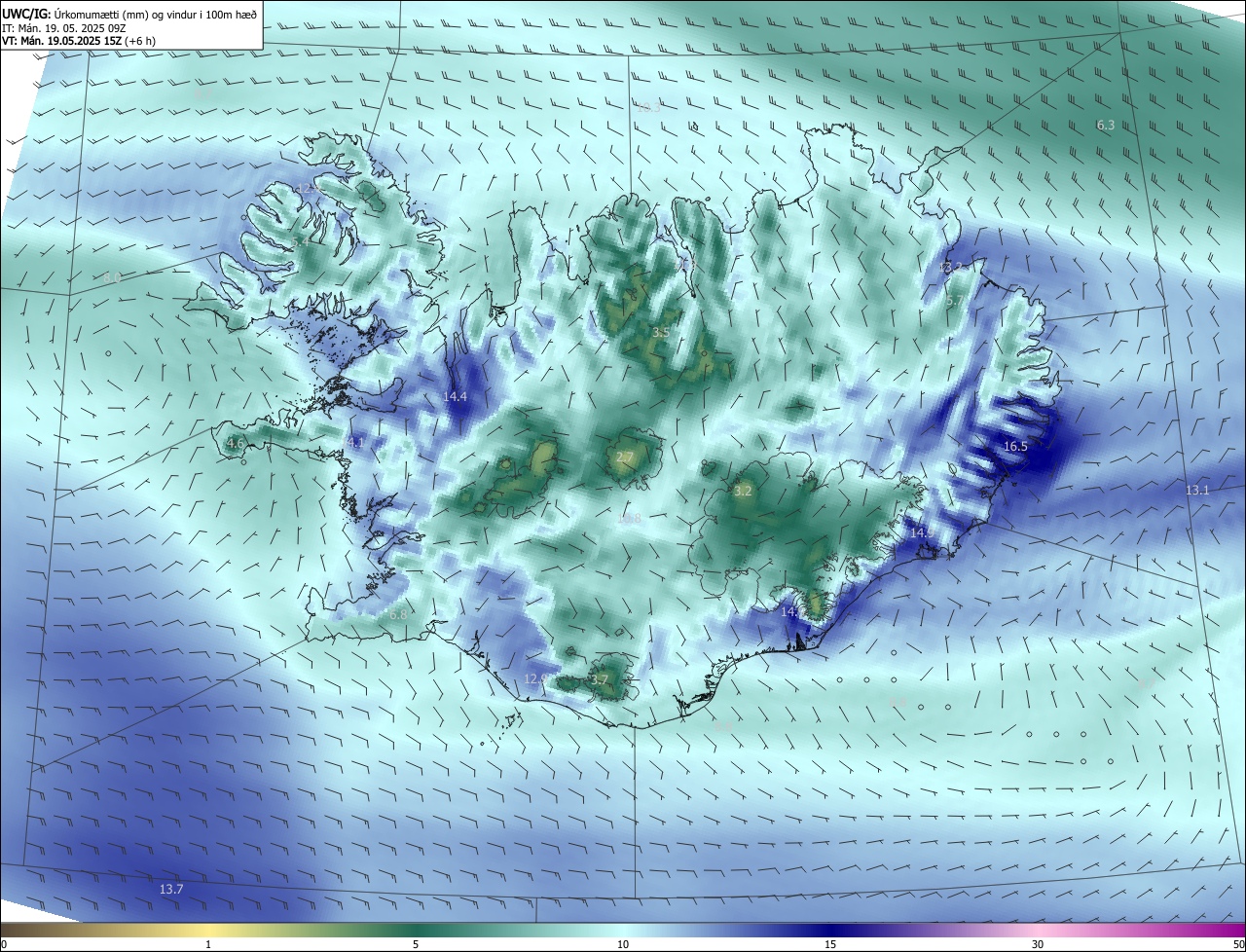Click the 3.2 value on Vatnajökull glacier
1246x952 pixels.
pyautogui.click(x=743, y=491)
